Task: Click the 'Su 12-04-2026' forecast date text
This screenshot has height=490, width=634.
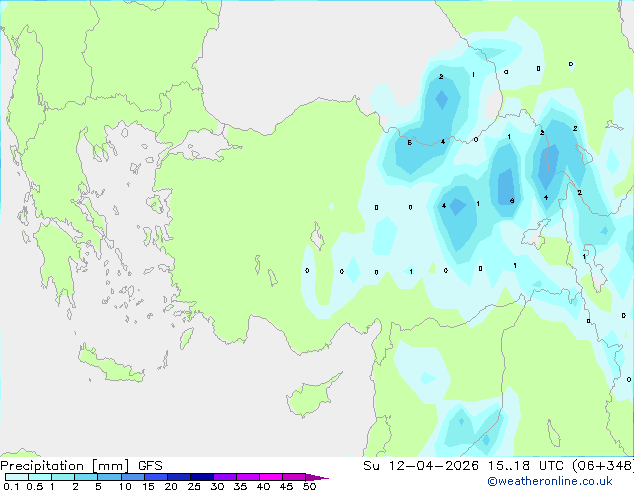Action: tap(421, 466)
